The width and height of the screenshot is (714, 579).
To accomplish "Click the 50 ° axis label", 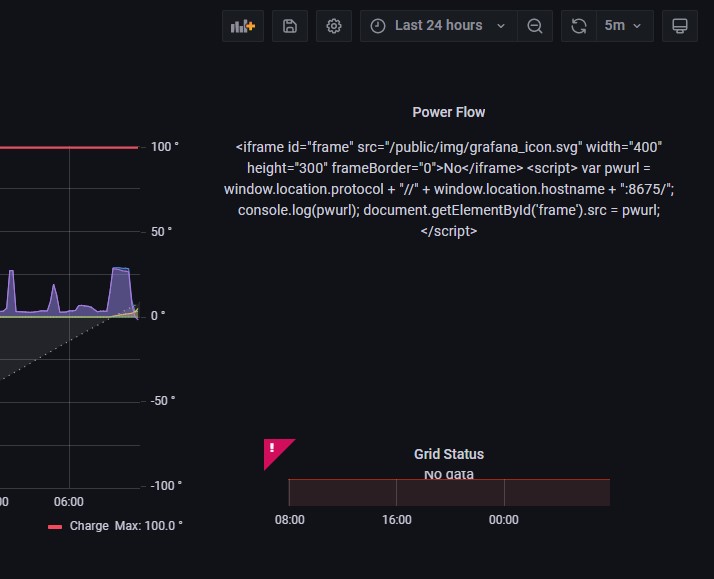I will pyautogui.click(x=162, y=231).
